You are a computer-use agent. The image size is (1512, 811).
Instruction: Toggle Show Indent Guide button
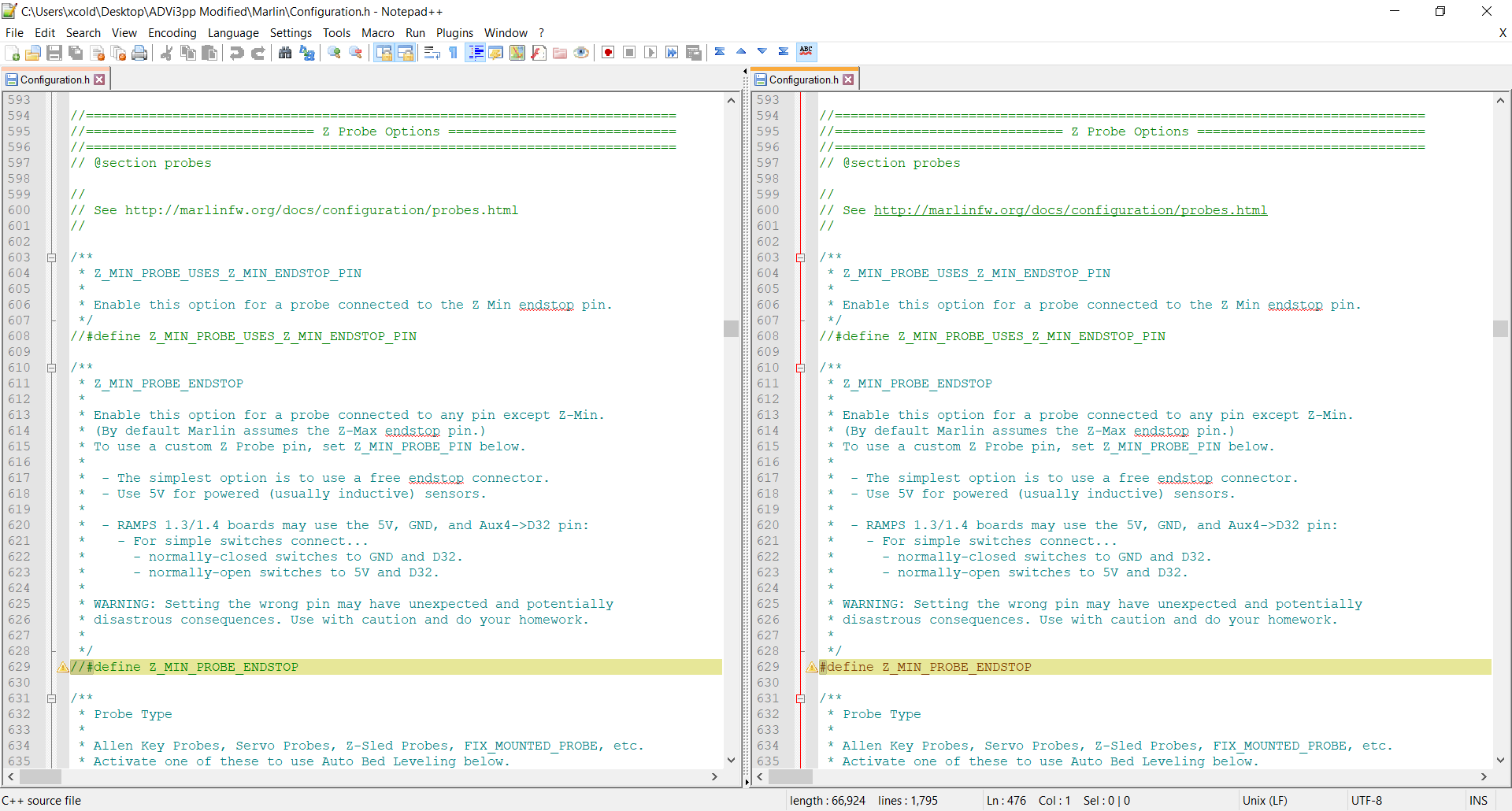click(476, 53)
